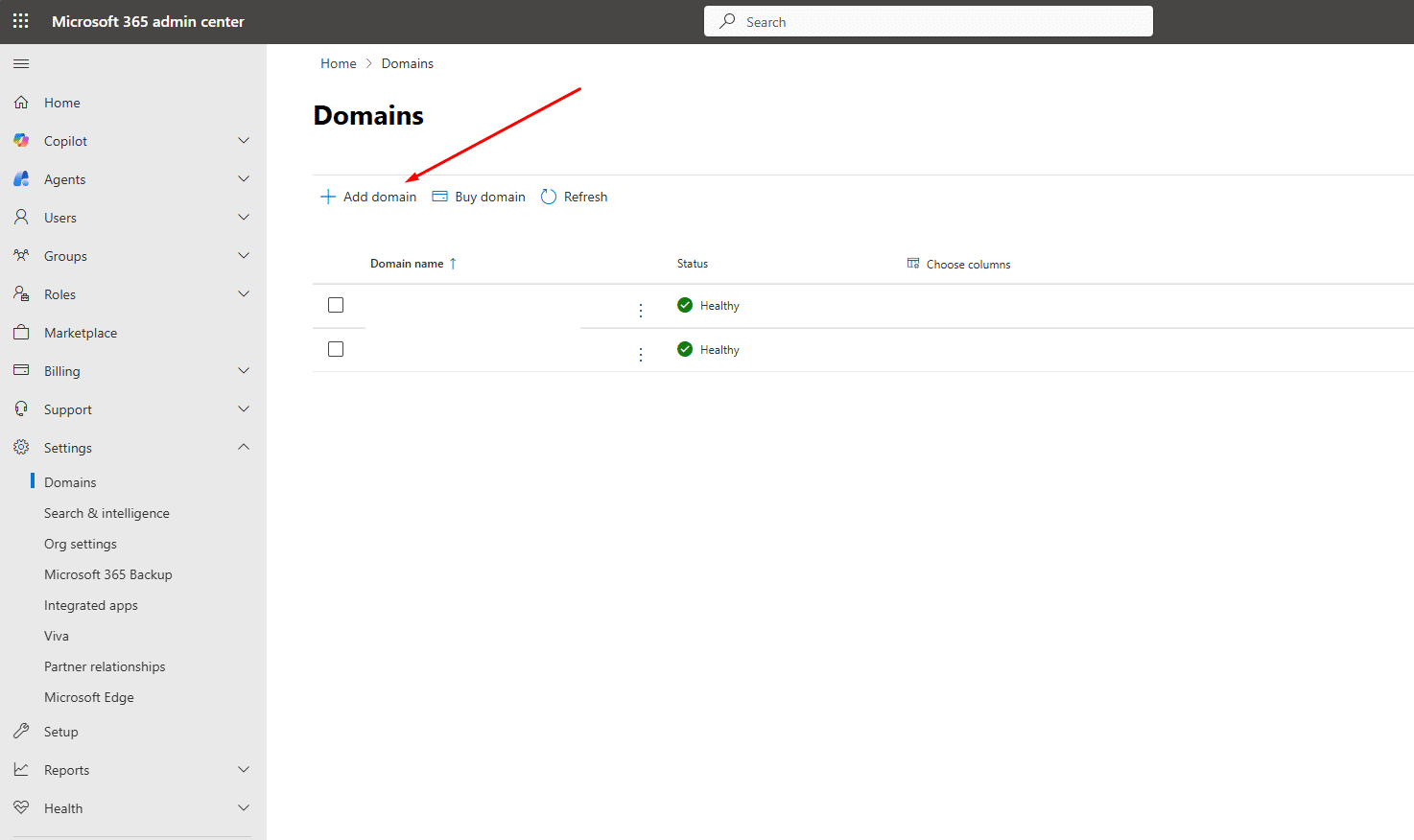Go to Integrated apps page
Screen dimensions: 1414x840
coord(91,605)
